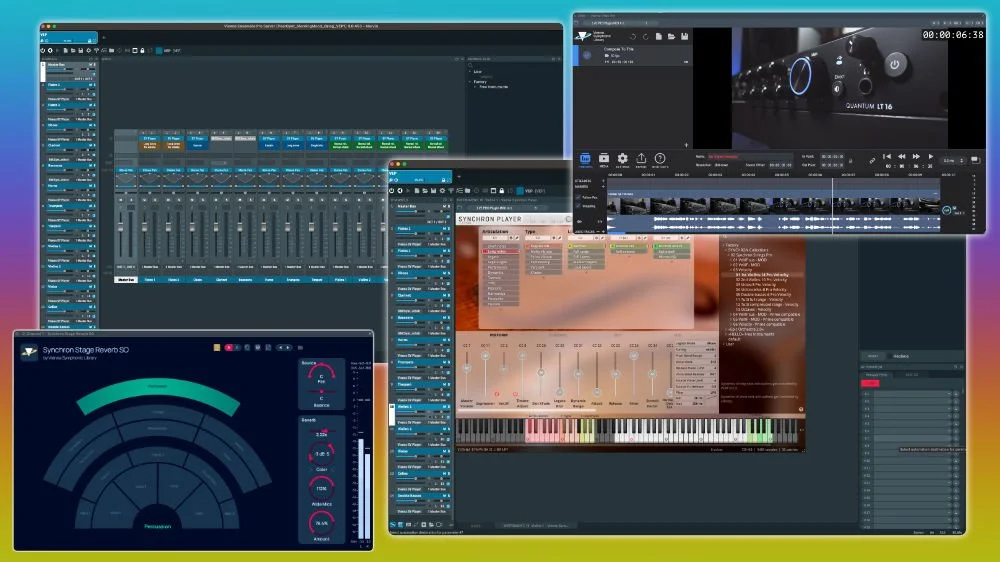Open Timeline view icon in video editor
Image resolution: width=1000 pixels, height=562 pixels.
585,159
